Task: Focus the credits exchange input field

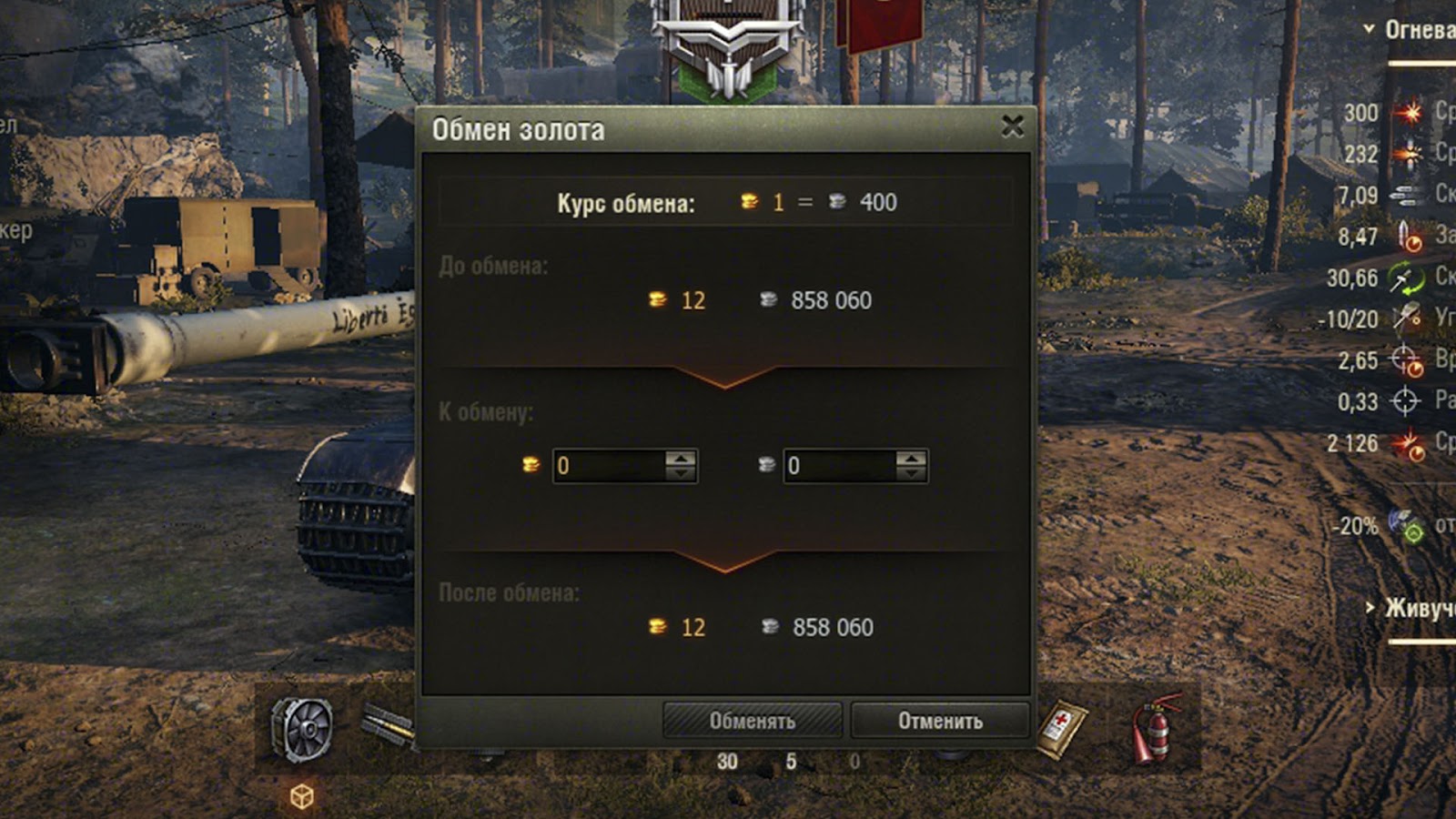Action: [x=840, y=466]
